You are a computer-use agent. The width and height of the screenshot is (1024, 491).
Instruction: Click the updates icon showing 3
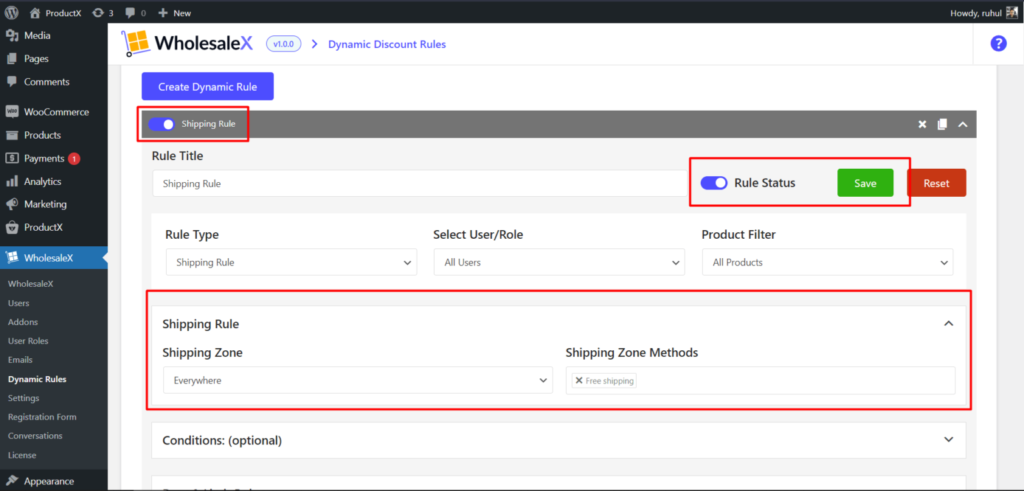click(x=98, y=12)
